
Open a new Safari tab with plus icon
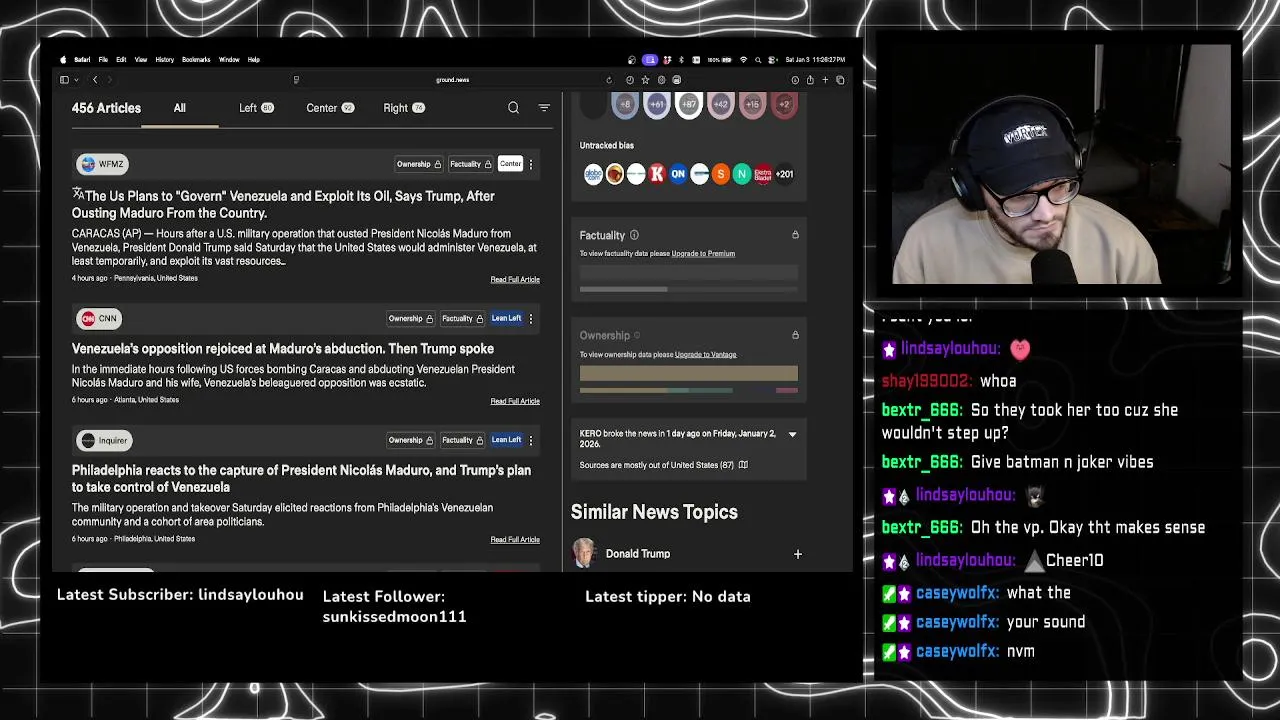pyautogui.click(x=825, y=80)
